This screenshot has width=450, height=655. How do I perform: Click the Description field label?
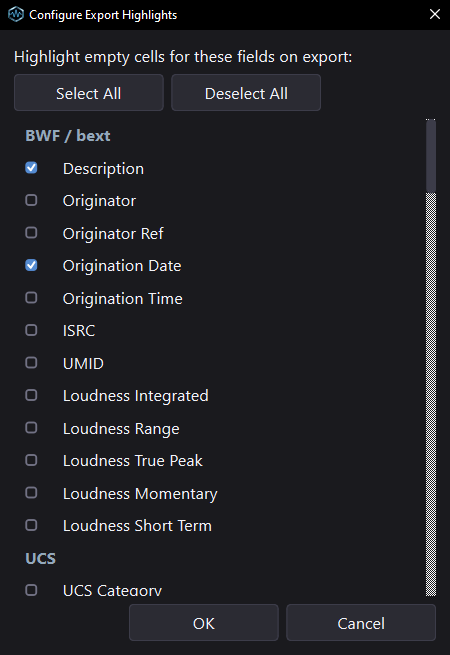click(103, 169)
